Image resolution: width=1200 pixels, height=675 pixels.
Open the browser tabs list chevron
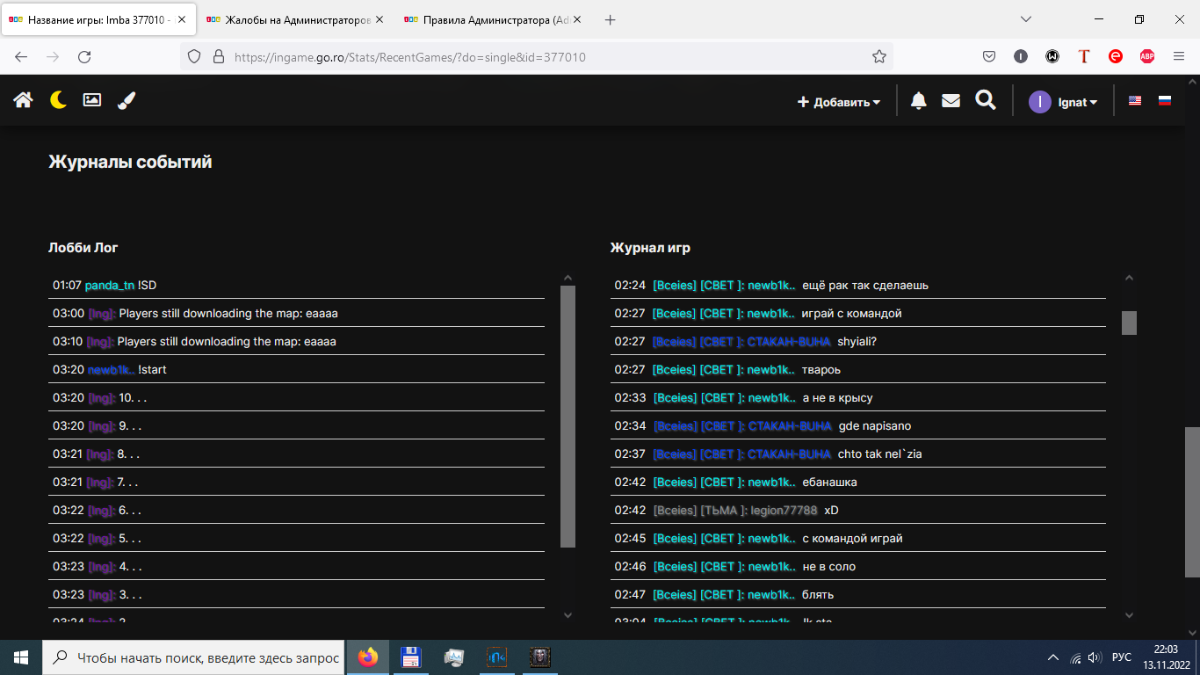click(1025, 19)
